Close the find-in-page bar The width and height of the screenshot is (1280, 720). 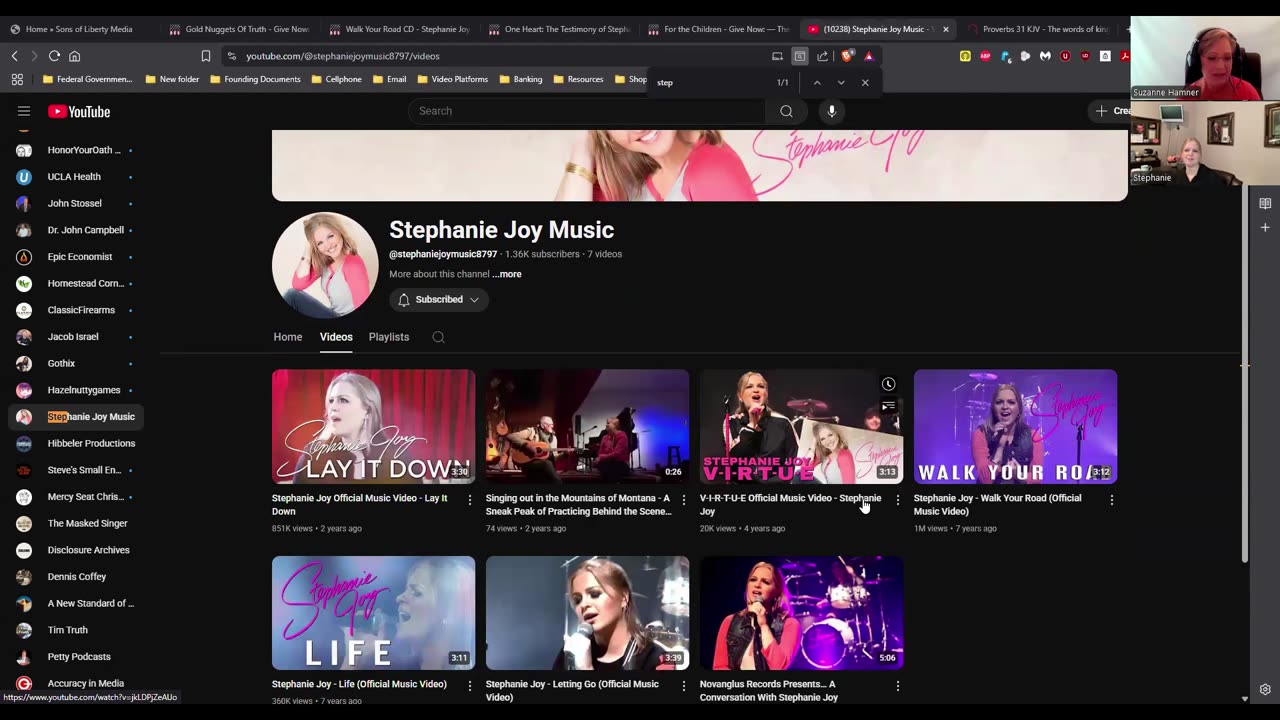(x=865, y=83)
